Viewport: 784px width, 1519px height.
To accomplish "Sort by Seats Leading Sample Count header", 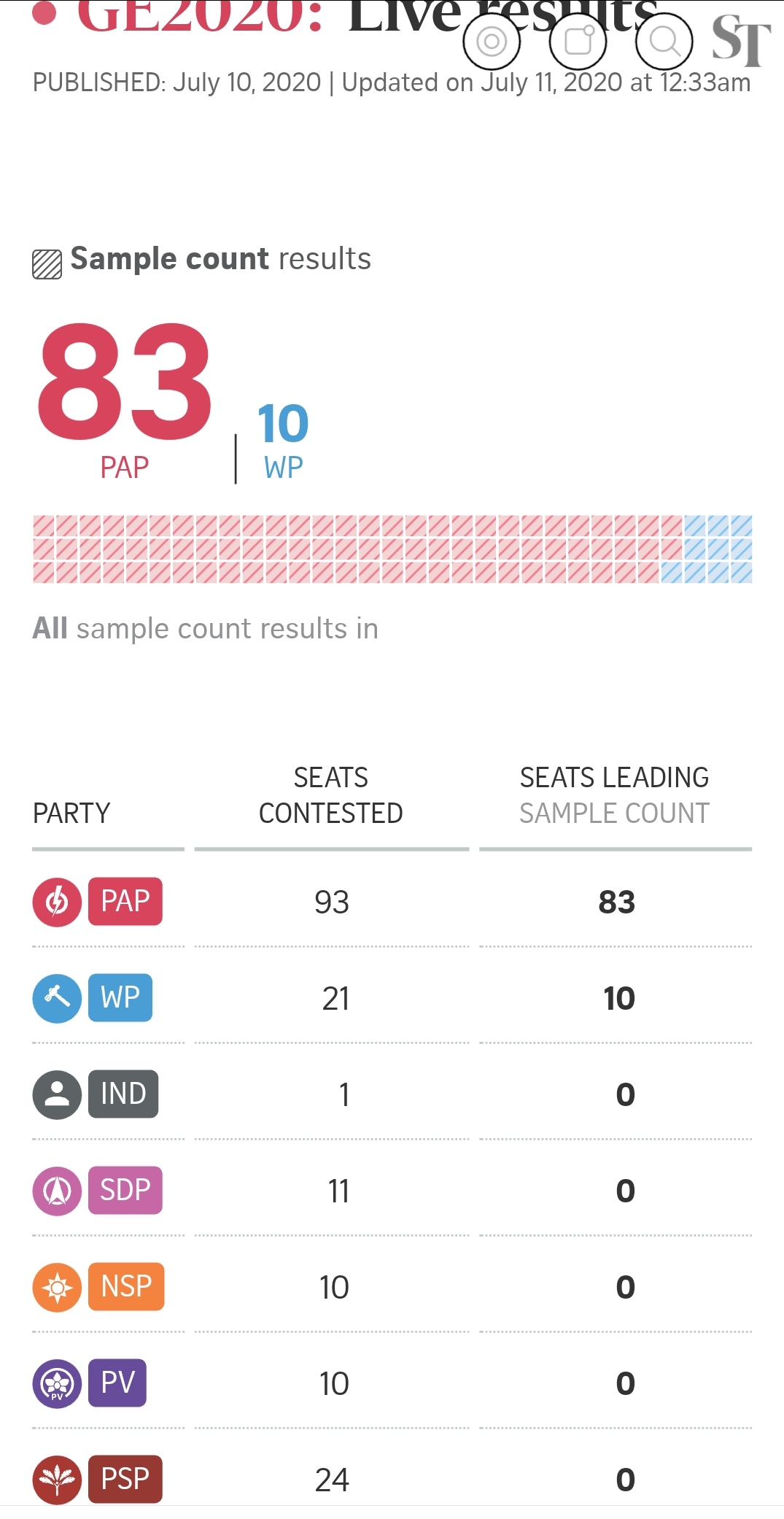I will pyautogui.click(x=615, y=795).
